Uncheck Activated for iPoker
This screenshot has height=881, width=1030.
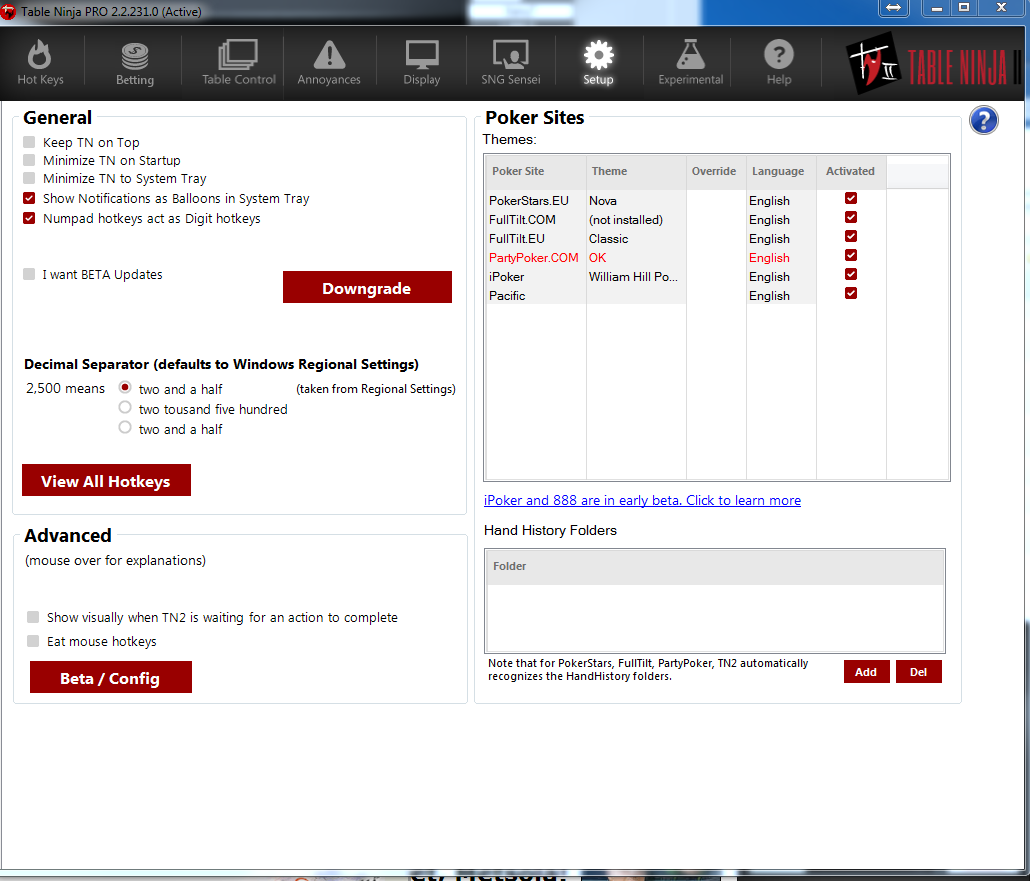click(x=851, y=274)
